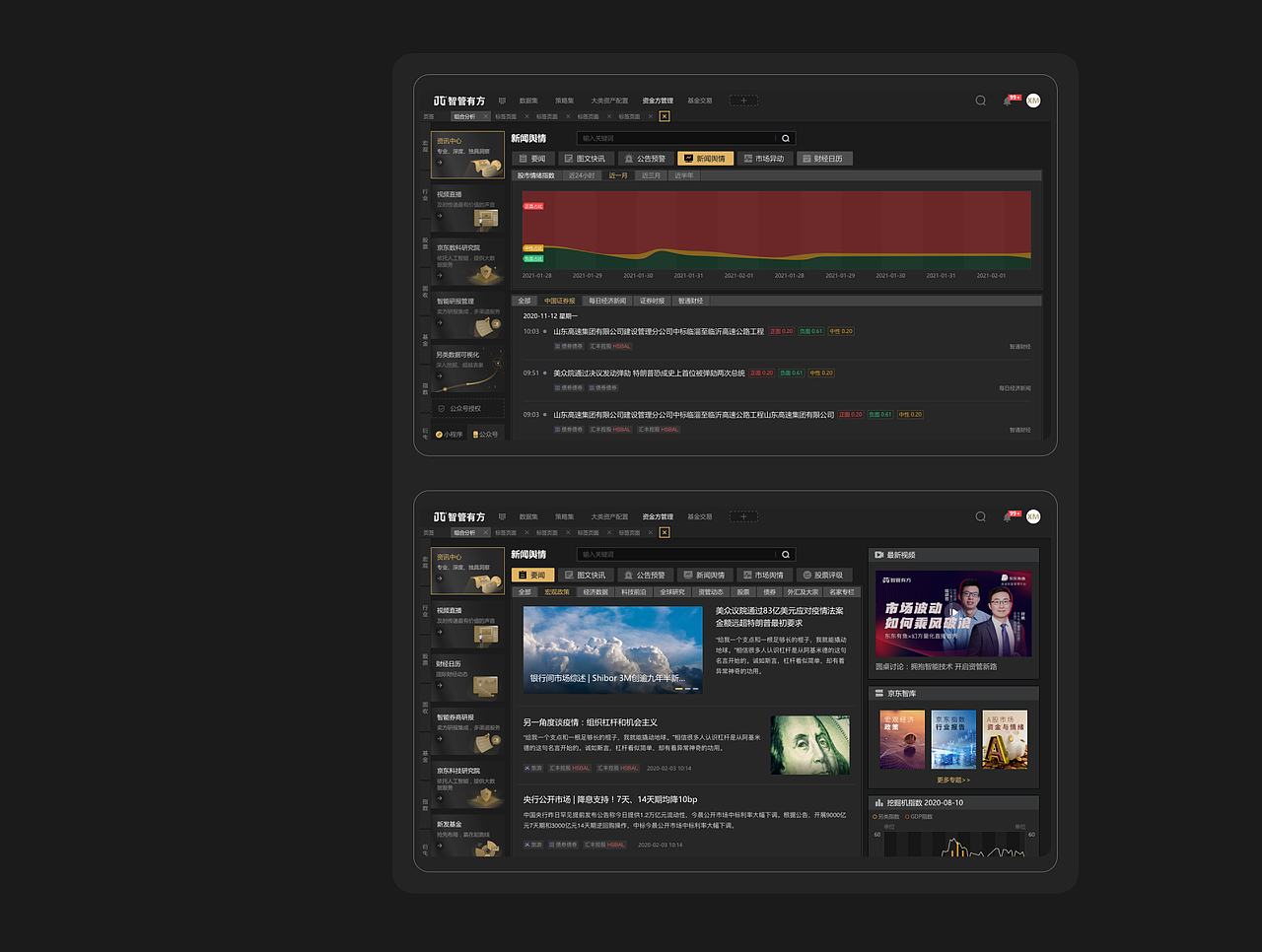Open 图文快讯 button in sentiment chart window
The image size is (1262, 952).
tap(586, 159)
